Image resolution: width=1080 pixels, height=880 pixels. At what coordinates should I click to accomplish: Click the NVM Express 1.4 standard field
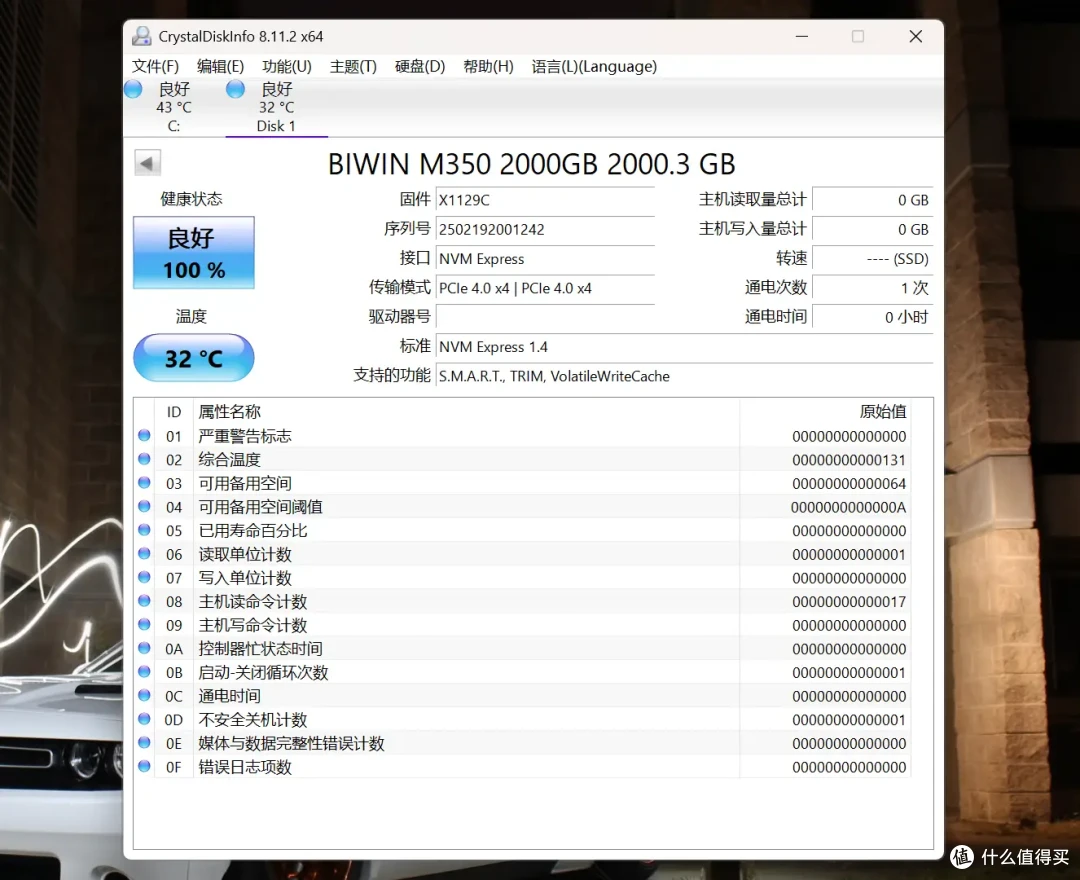tap(684, 347)
